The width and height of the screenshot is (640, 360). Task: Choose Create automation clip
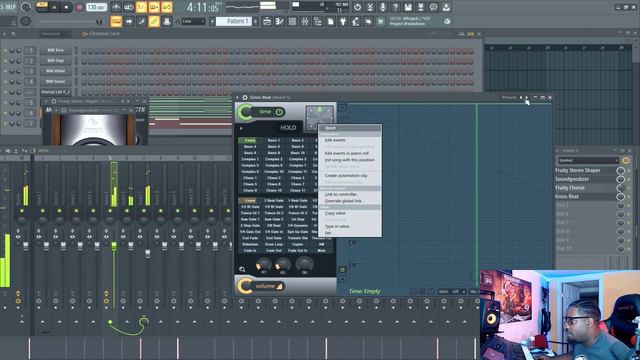[350, 176]
